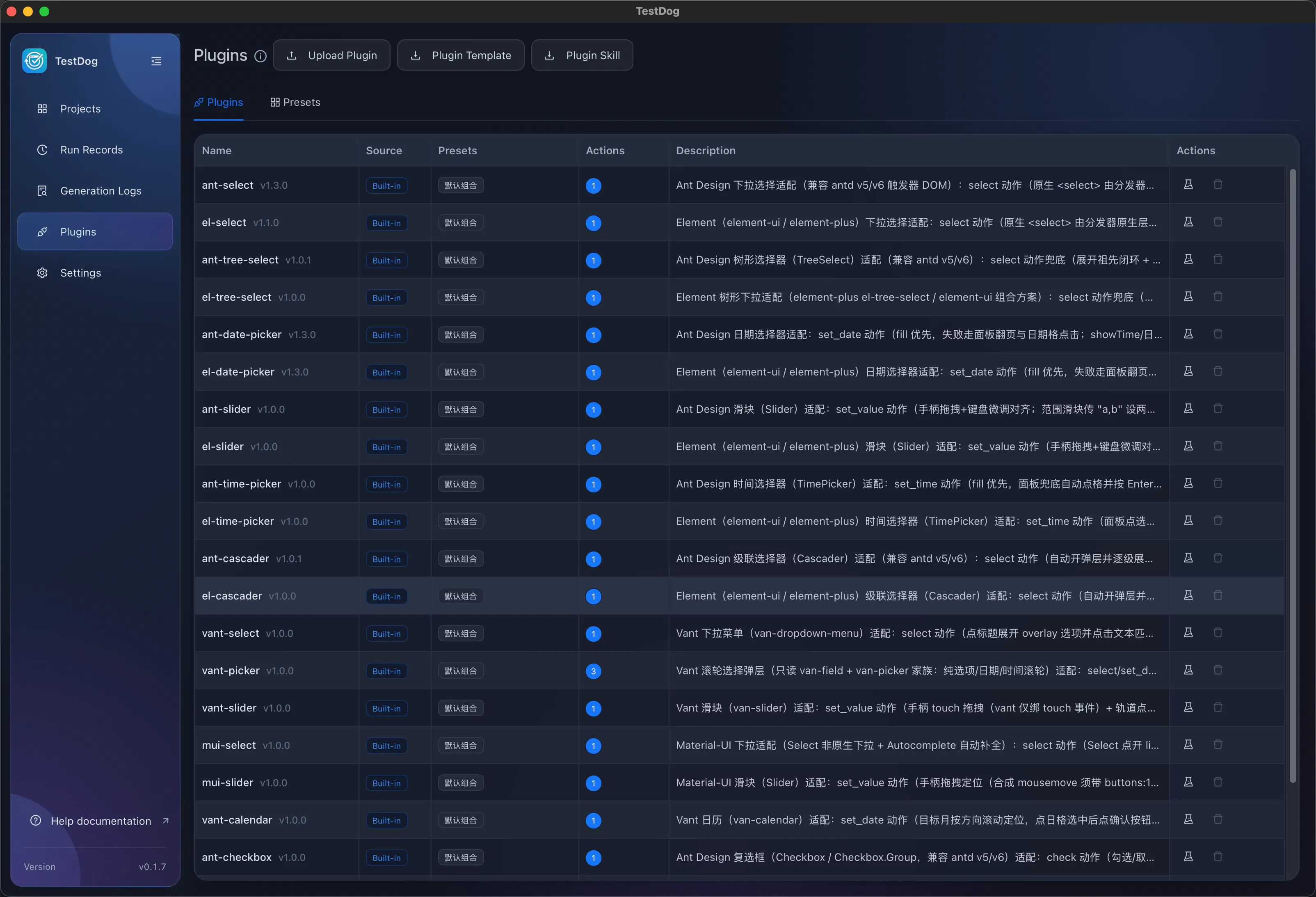Click the el-time-picker plugin name
The image size is (1316, 897).
coord(238,522)
